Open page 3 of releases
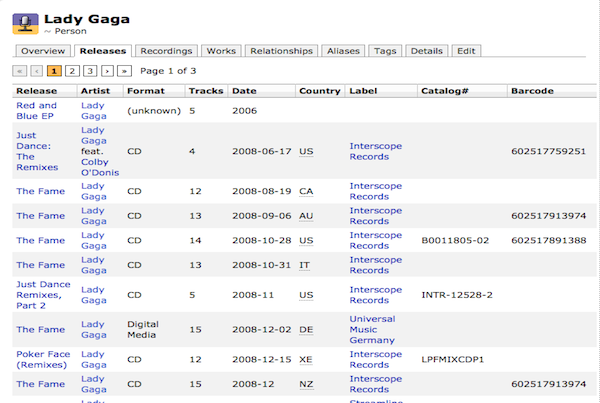 click(x=90, y=71)
